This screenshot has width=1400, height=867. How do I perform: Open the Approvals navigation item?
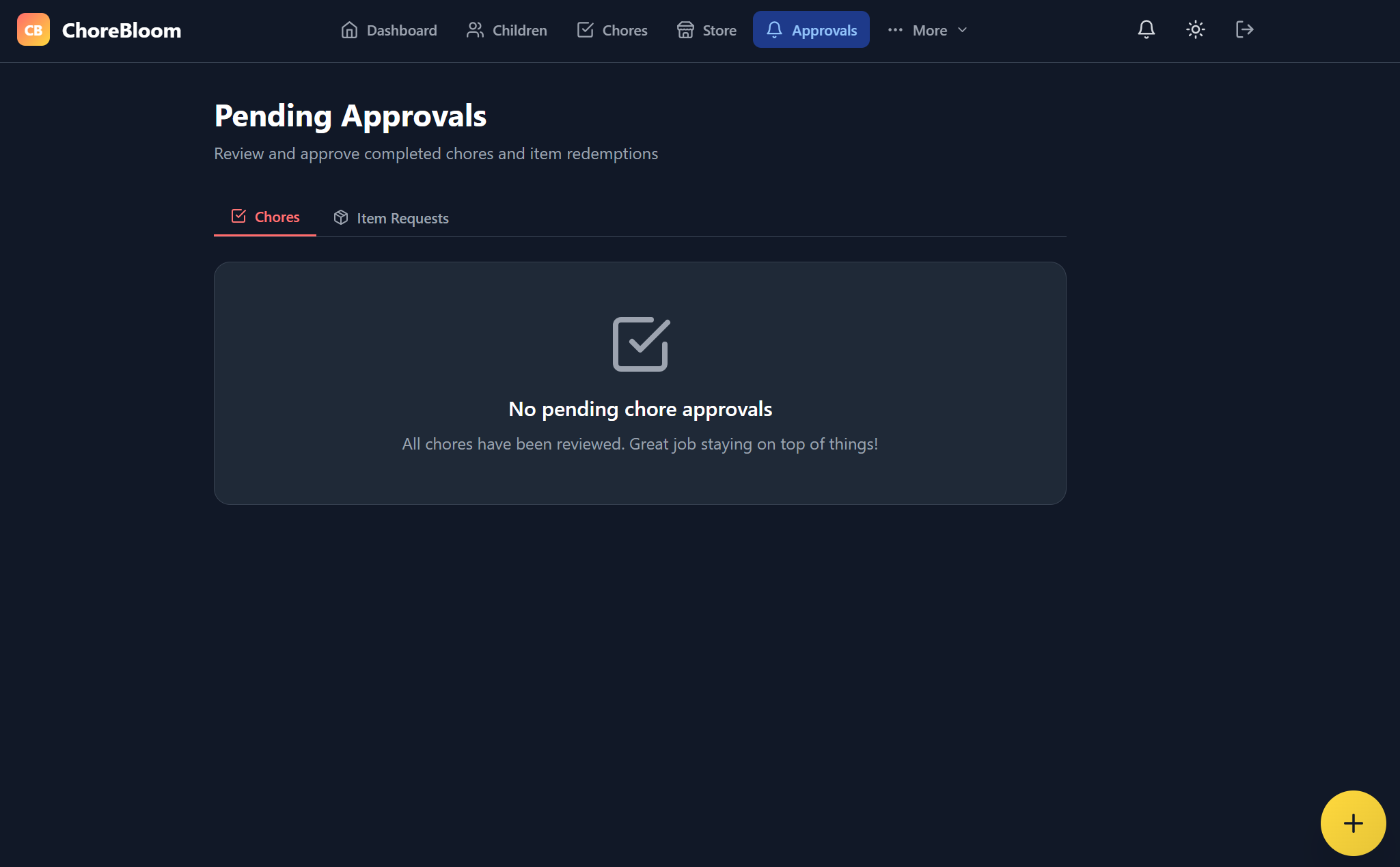[811, 30]
